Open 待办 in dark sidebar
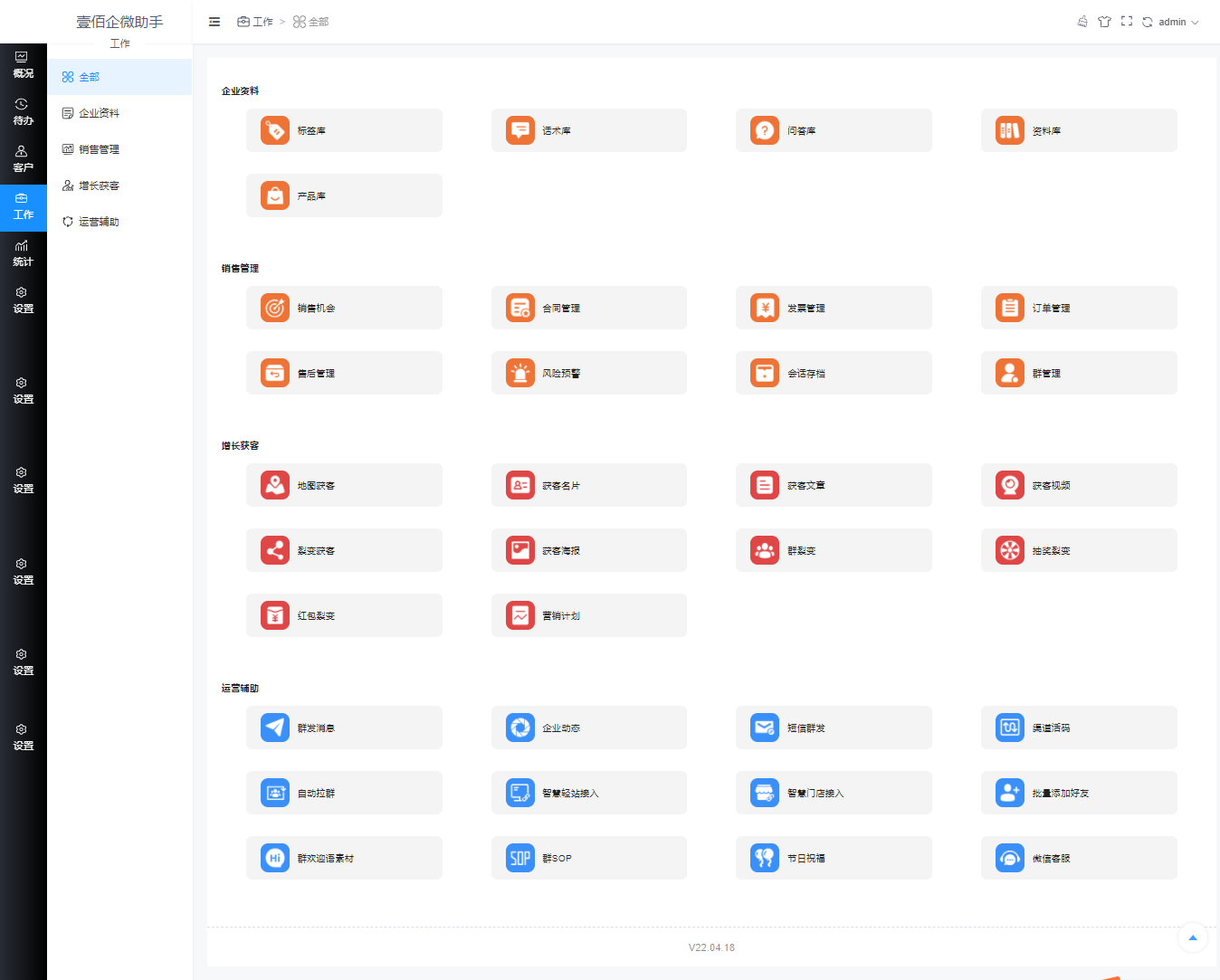Screen dimensions: 1220x980 24,112
